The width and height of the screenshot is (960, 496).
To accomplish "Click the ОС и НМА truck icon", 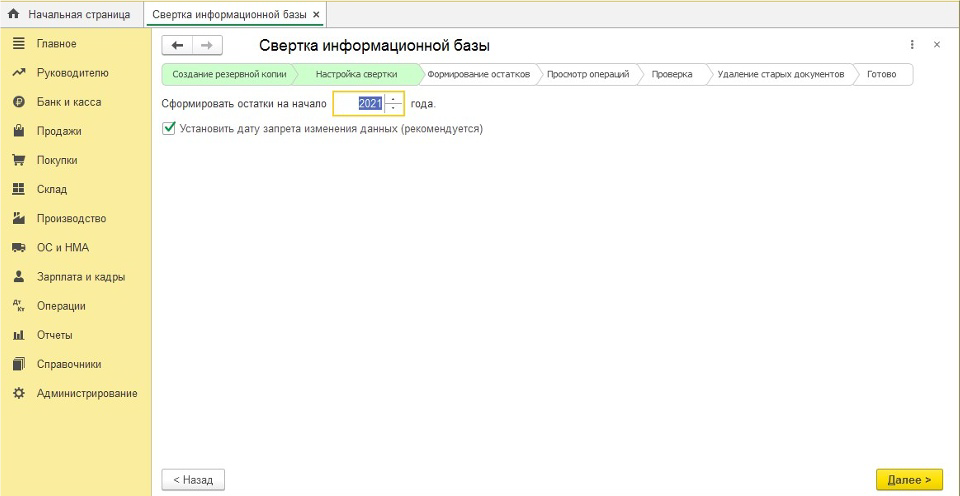I will pos(18,247).
